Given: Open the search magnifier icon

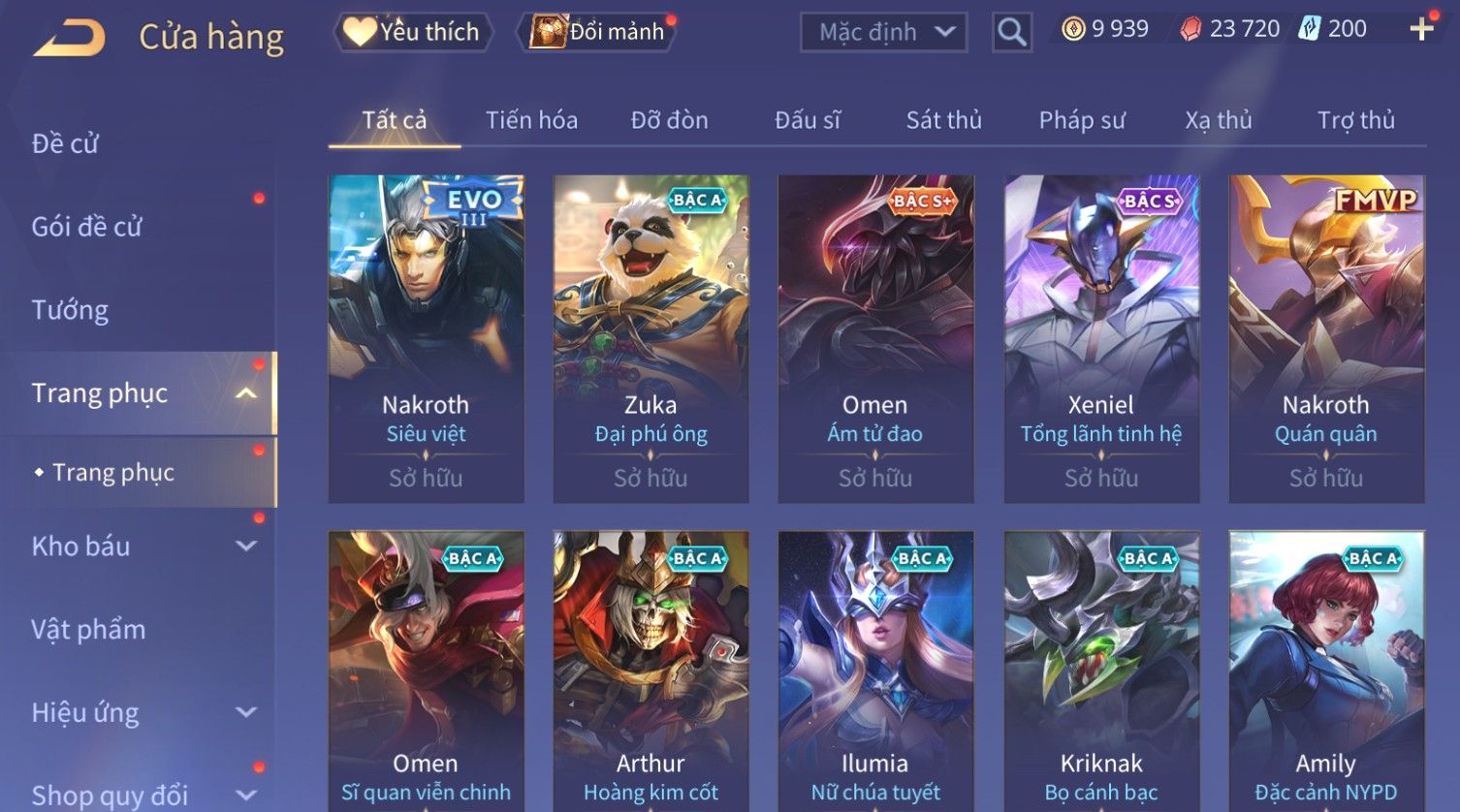Looking at the screenshot, I should point(1012,32).
